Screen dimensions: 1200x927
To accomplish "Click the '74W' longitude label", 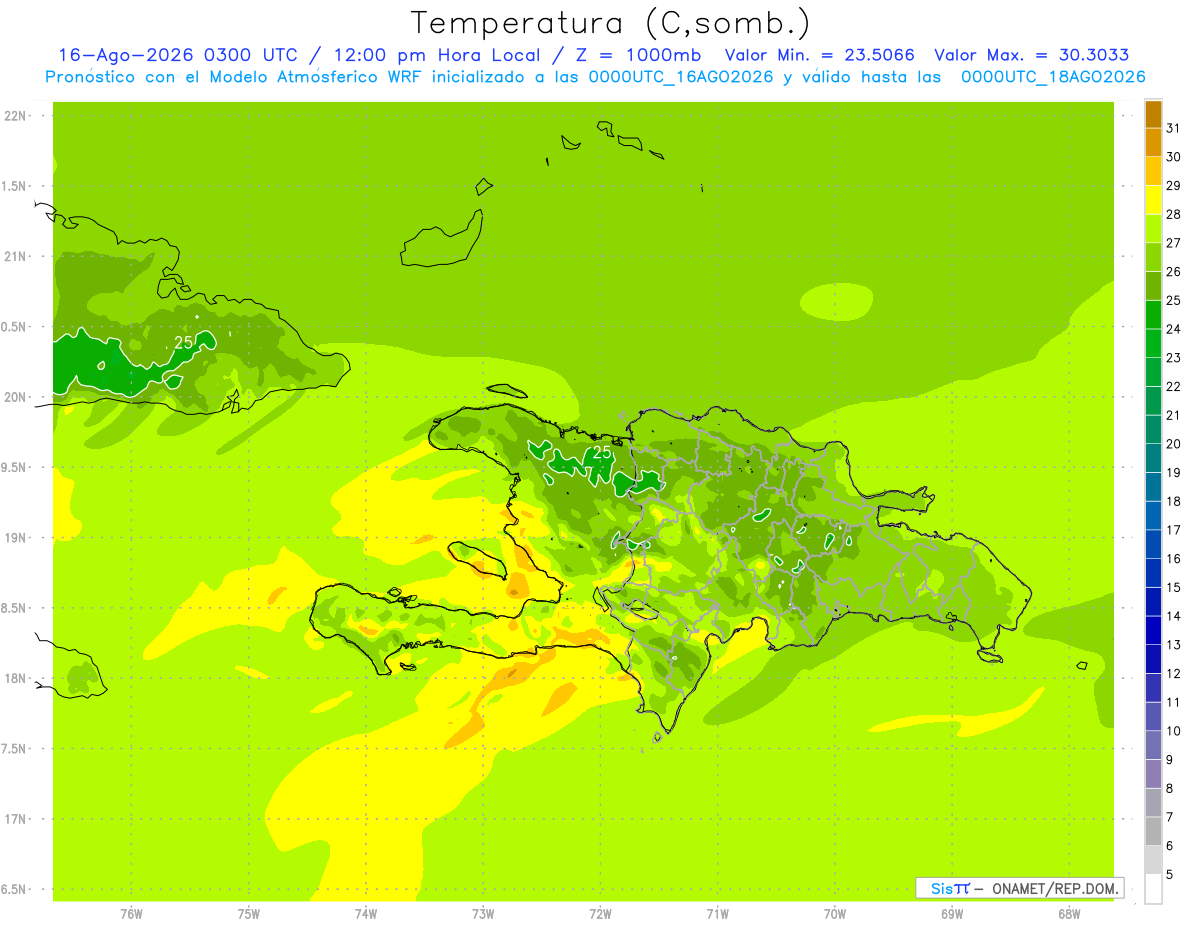I will click(366, 914).
